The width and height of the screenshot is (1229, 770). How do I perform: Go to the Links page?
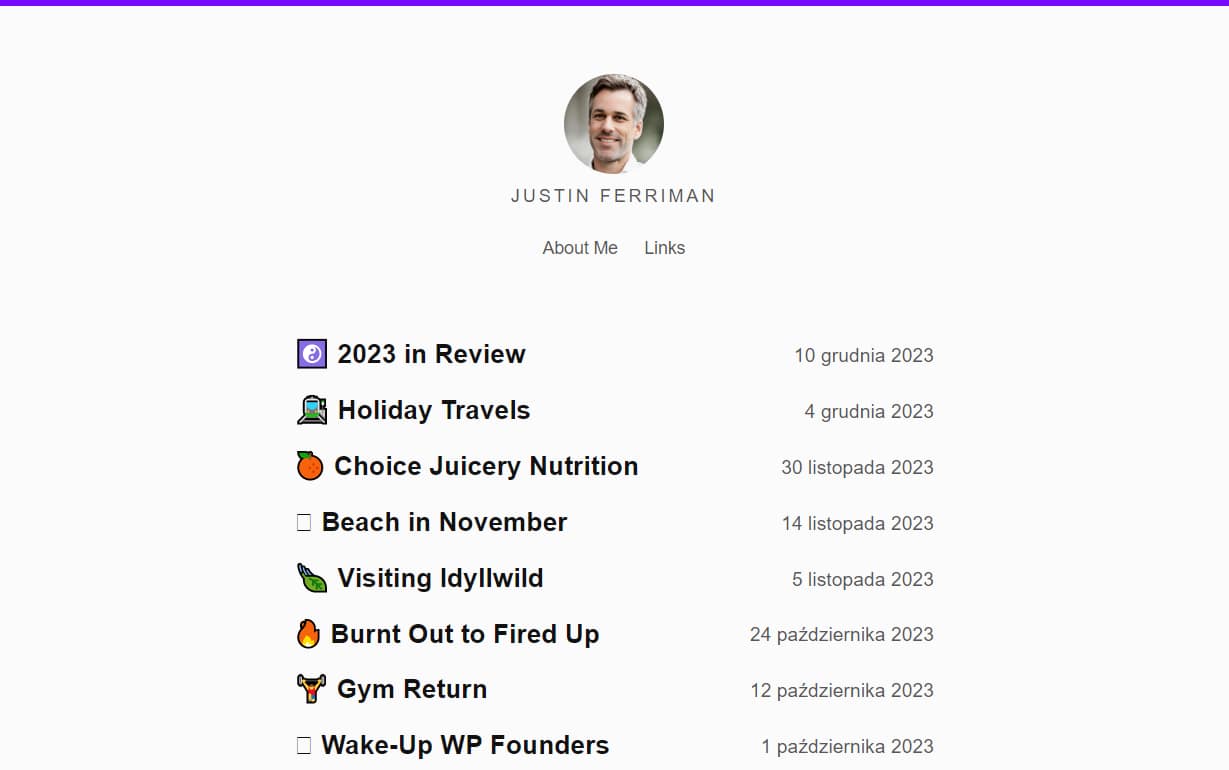click(x=665, y=248)
